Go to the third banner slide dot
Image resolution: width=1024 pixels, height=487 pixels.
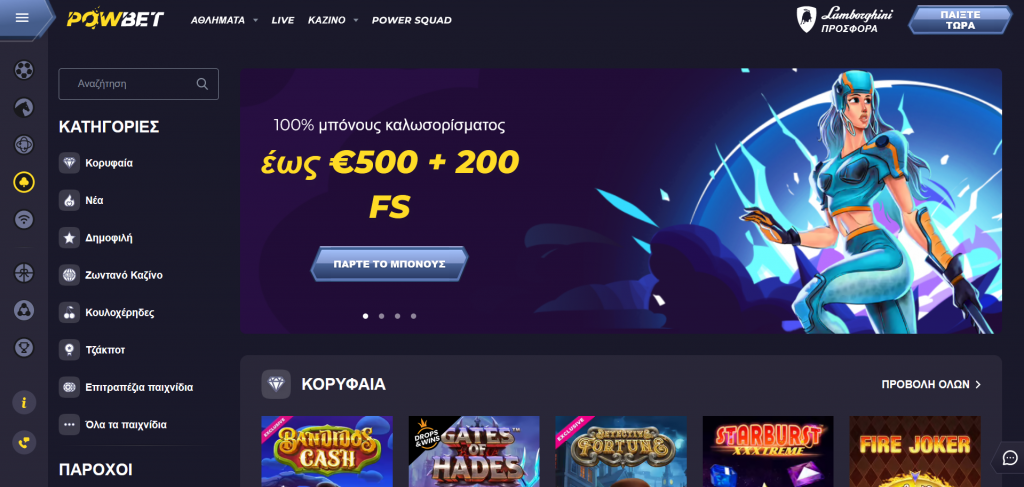pos(397,316)
